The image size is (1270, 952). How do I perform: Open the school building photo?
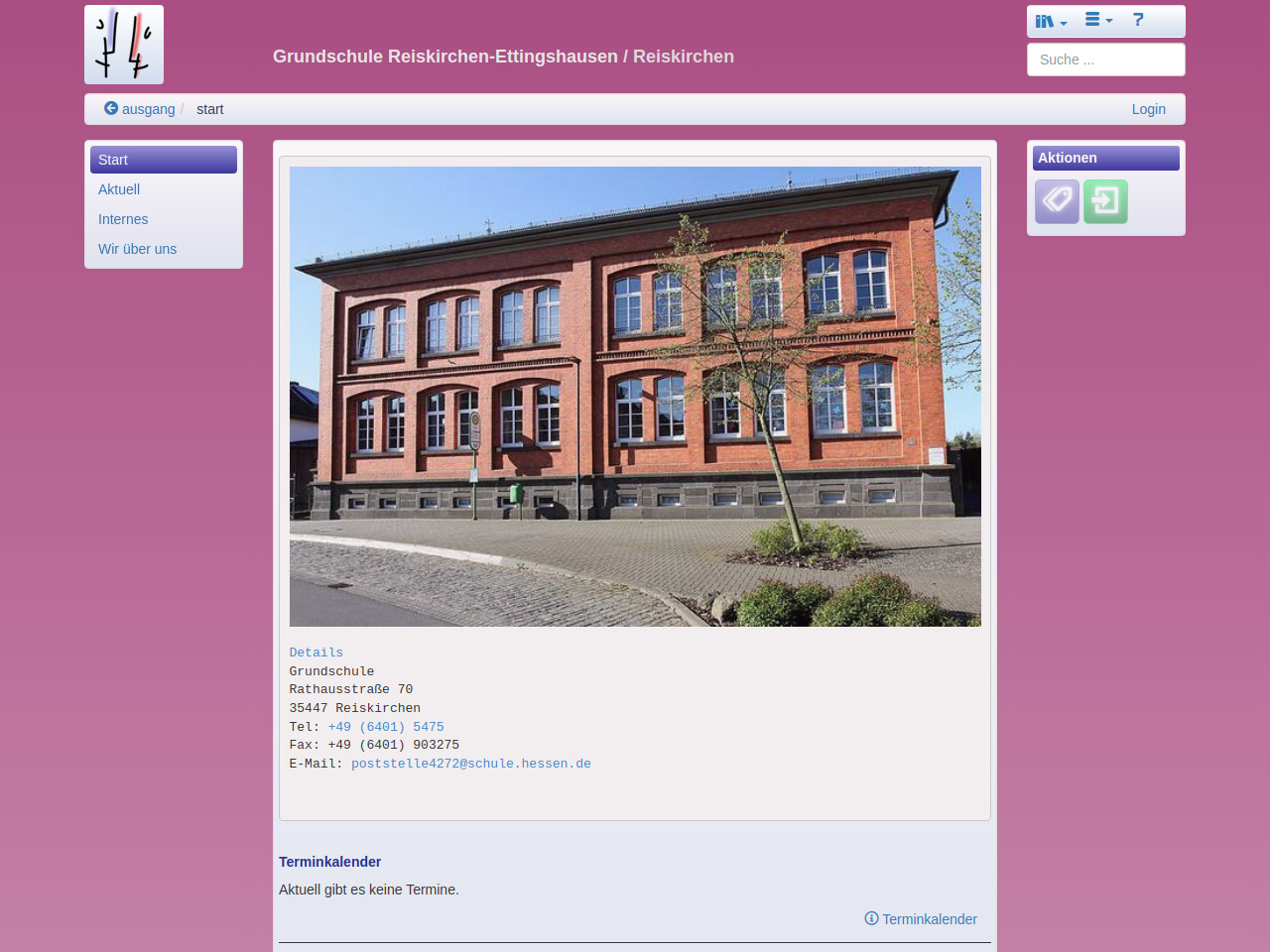pos(635,397)
